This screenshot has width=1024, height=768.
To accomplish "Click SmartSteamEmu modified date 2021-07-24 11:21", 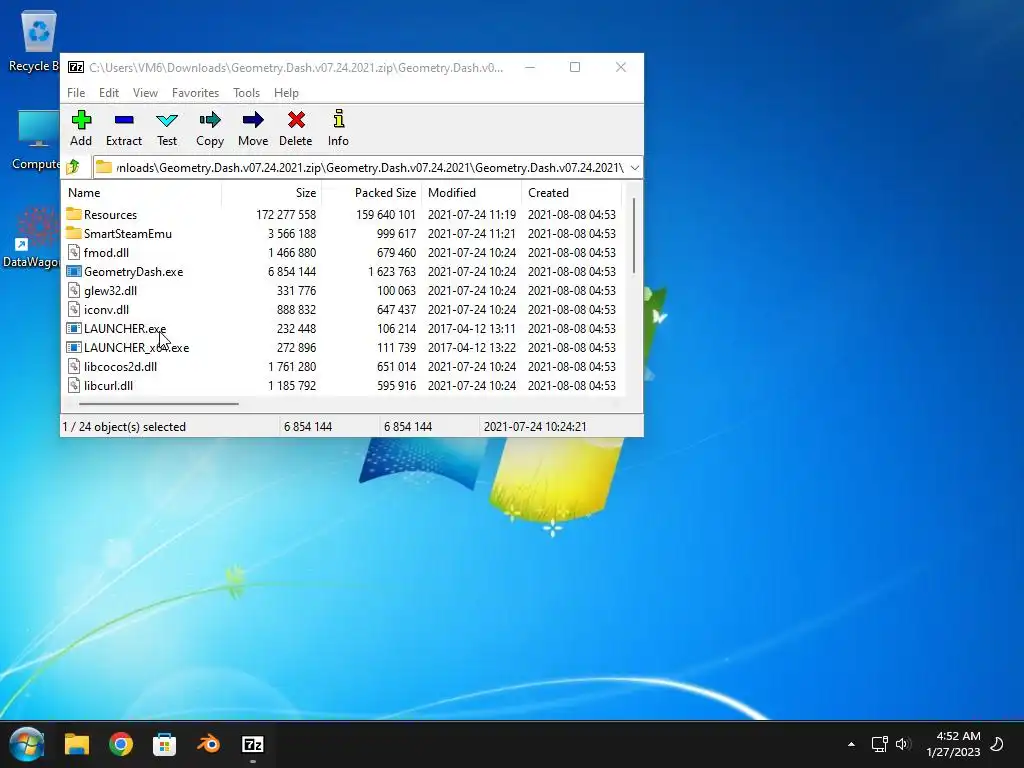I will (472, 233).
